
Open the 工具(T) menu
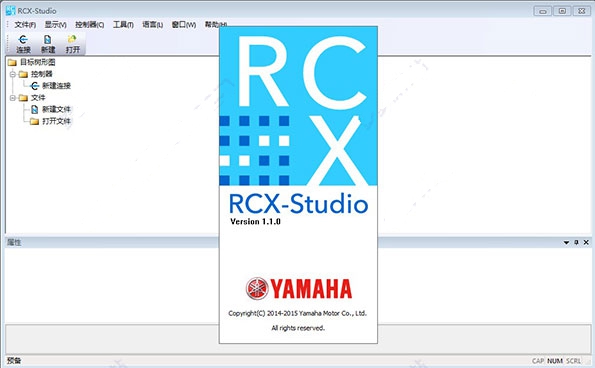[123, 25]
